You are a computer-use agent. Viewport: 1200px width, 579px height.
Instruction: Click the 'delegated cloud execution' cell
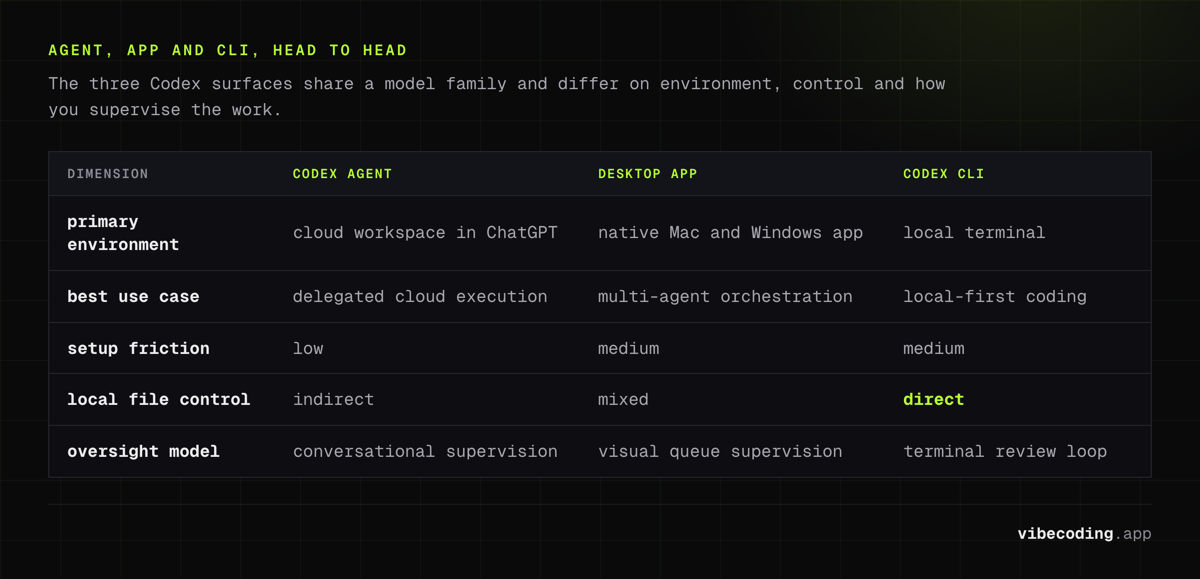click(x=420, y=297)
